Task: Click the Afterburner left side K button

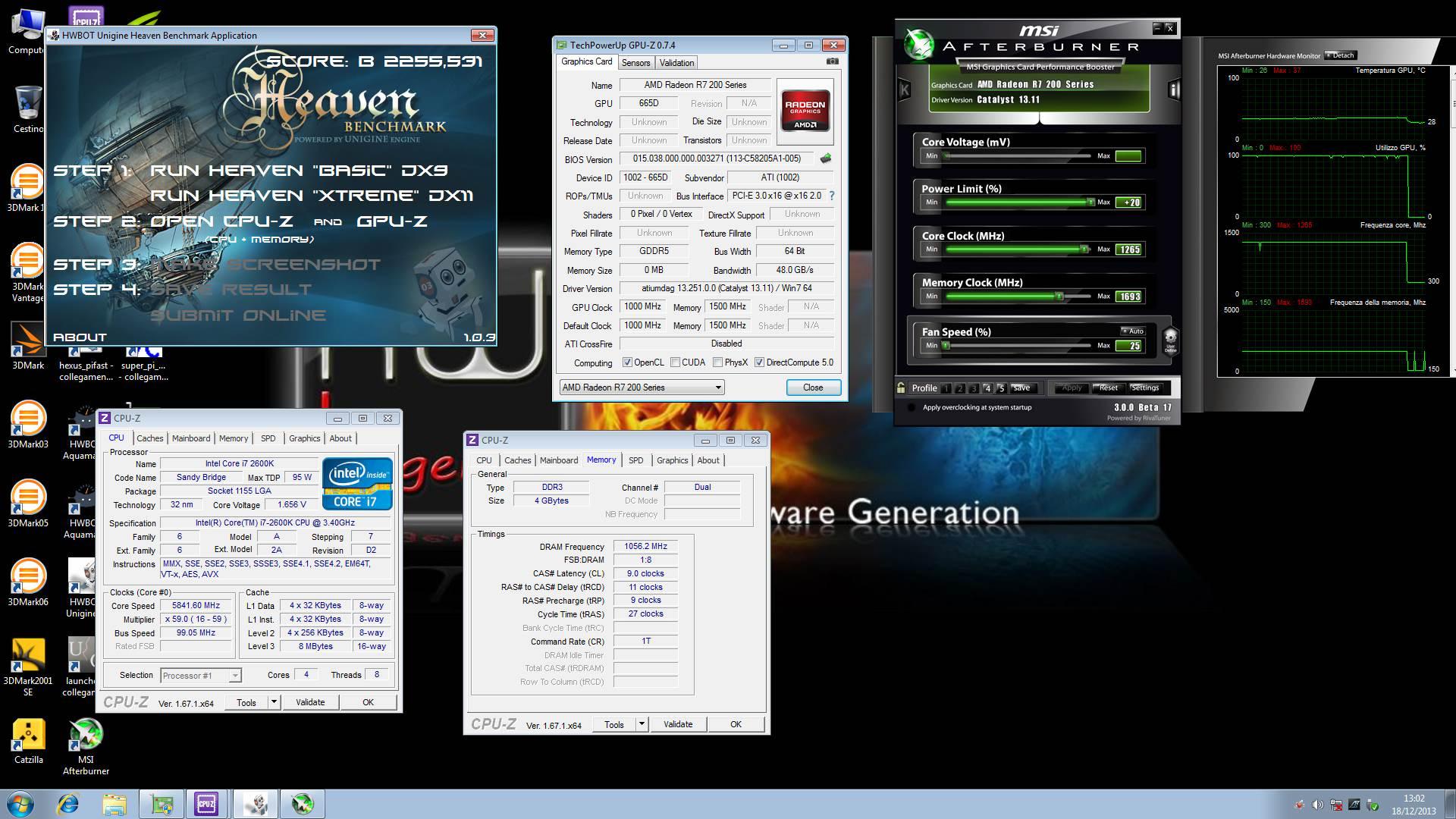Action: [x=905, y=89]
